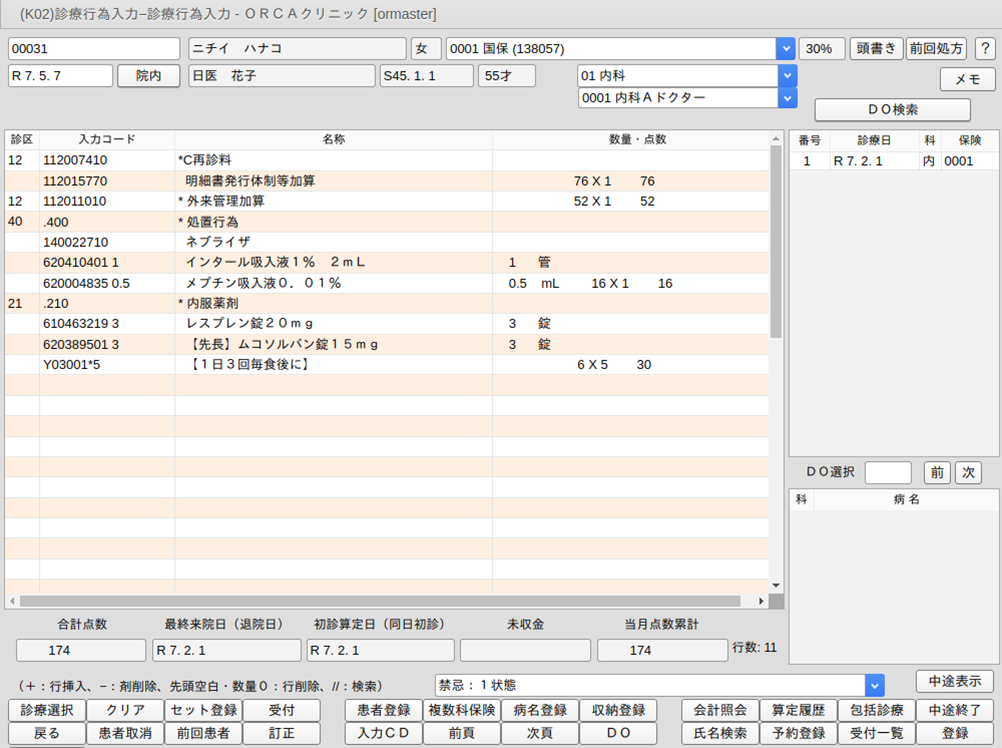Open 病名登録 disease registration
The width and height of the screenshot is (1002, 748).
coord(537,710)
